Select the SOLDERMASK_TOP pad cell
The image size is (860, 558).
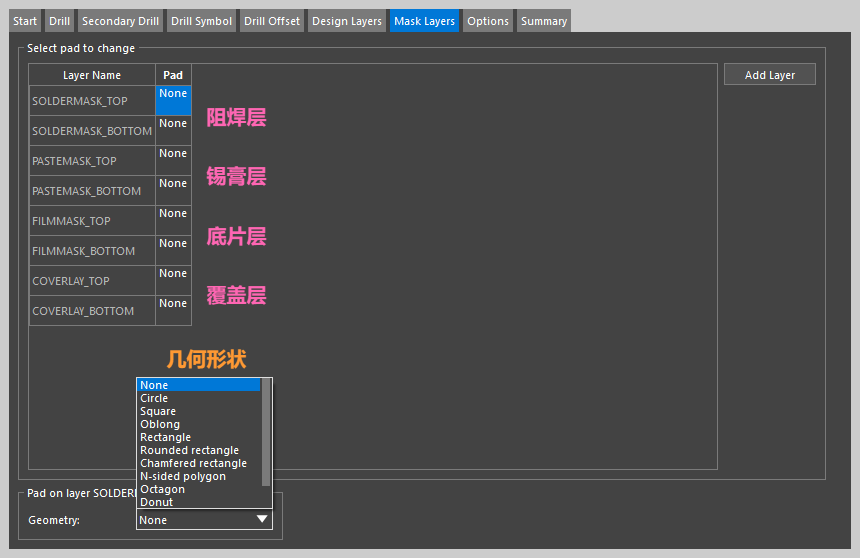point(173,100)
